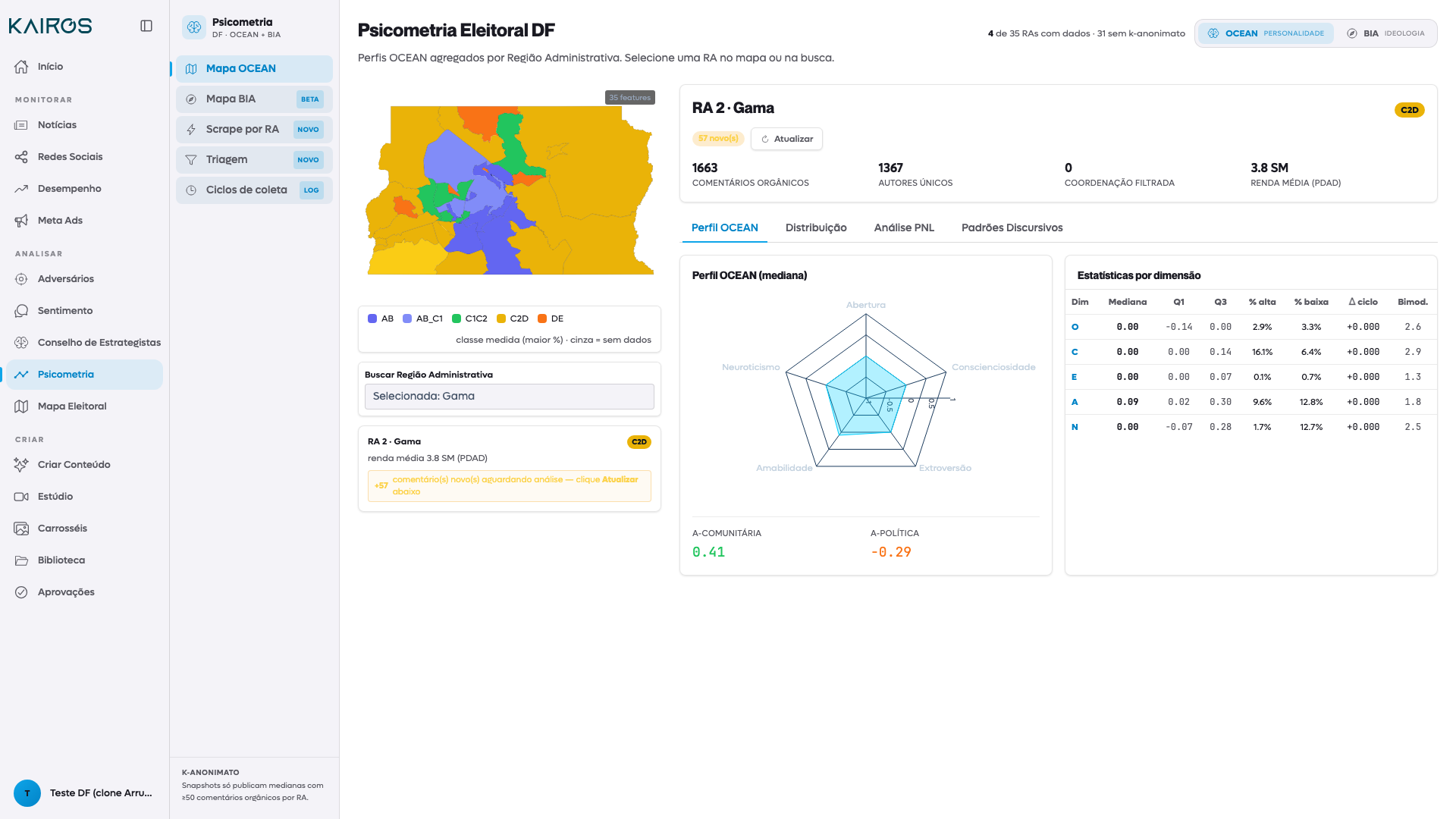
Task: Open Biblioteca folder icon
Action: [21, 560]
